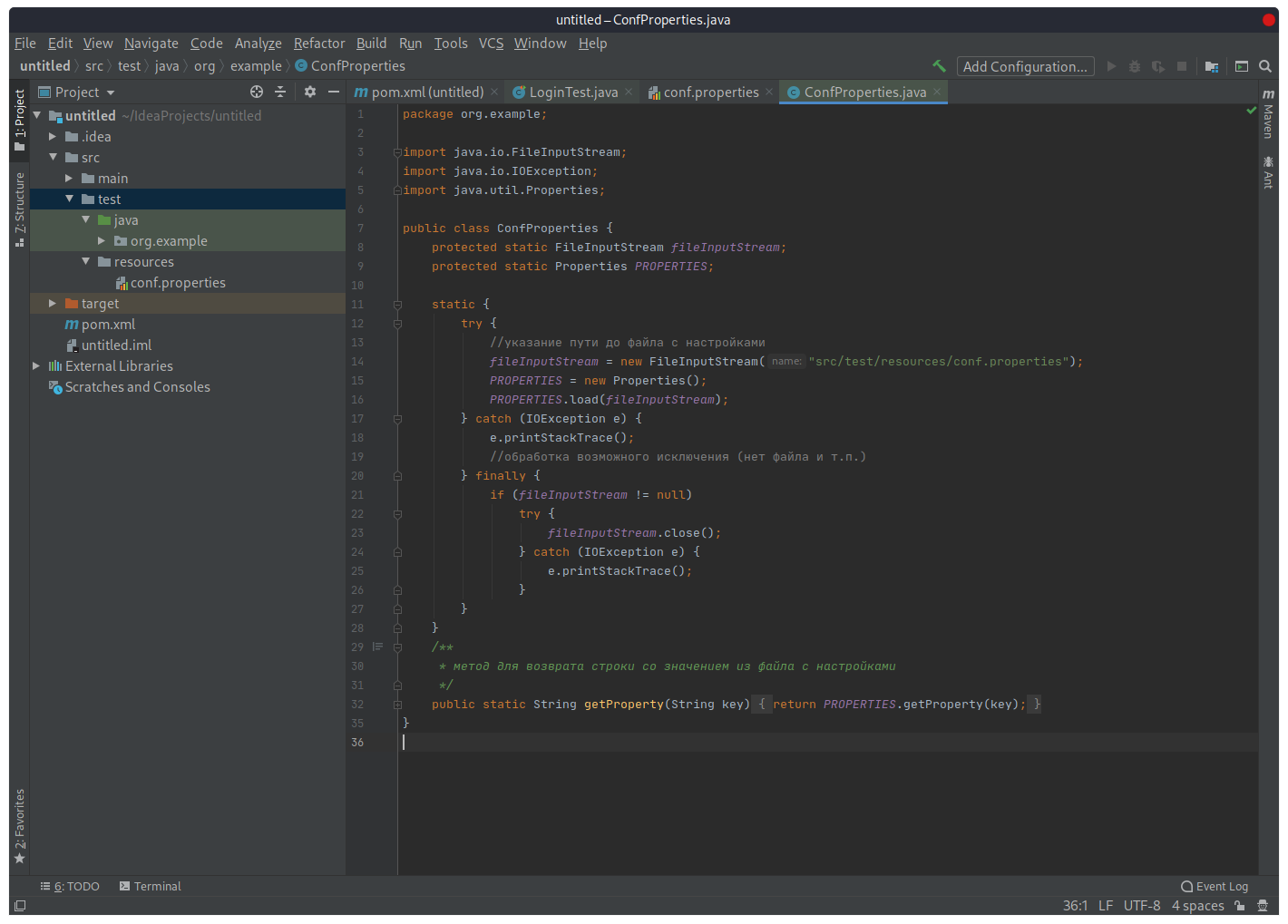Select conf.properties in the project tree
Viewport: 1288px width, 924px height.
pos(177,283)
